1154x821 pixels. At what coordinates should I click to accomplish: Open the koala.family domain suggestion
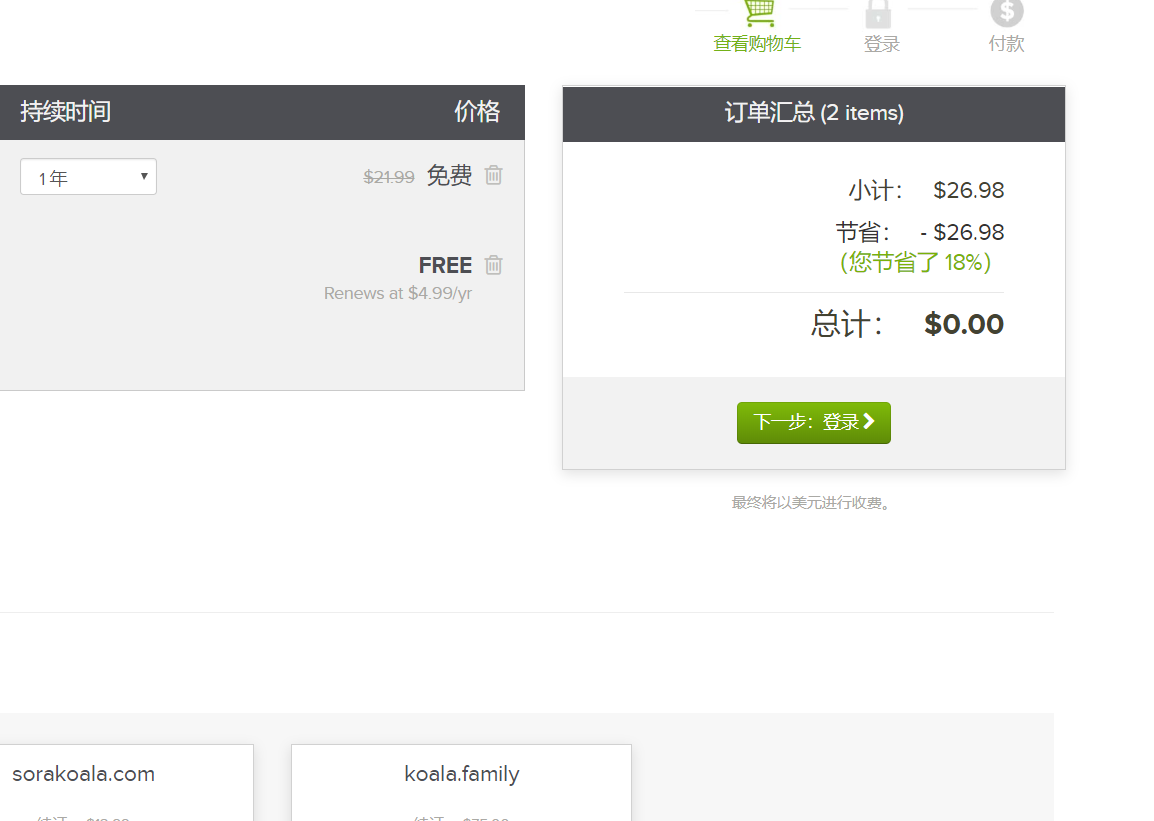pyautogui.click(x=461, y=774)
